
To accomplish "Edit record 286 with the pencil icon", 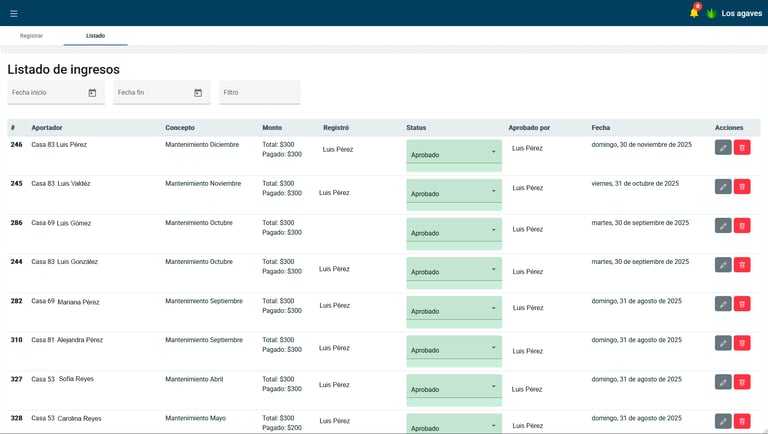I will click(x=723, y=226).
